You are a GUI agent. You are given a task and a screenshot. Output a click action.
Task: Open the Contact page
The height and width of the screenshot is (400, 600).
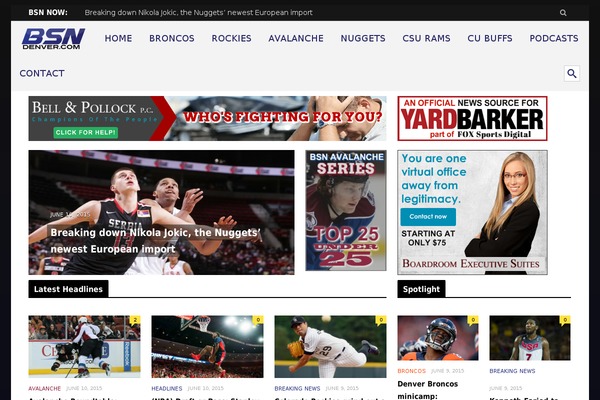point(42,73)
